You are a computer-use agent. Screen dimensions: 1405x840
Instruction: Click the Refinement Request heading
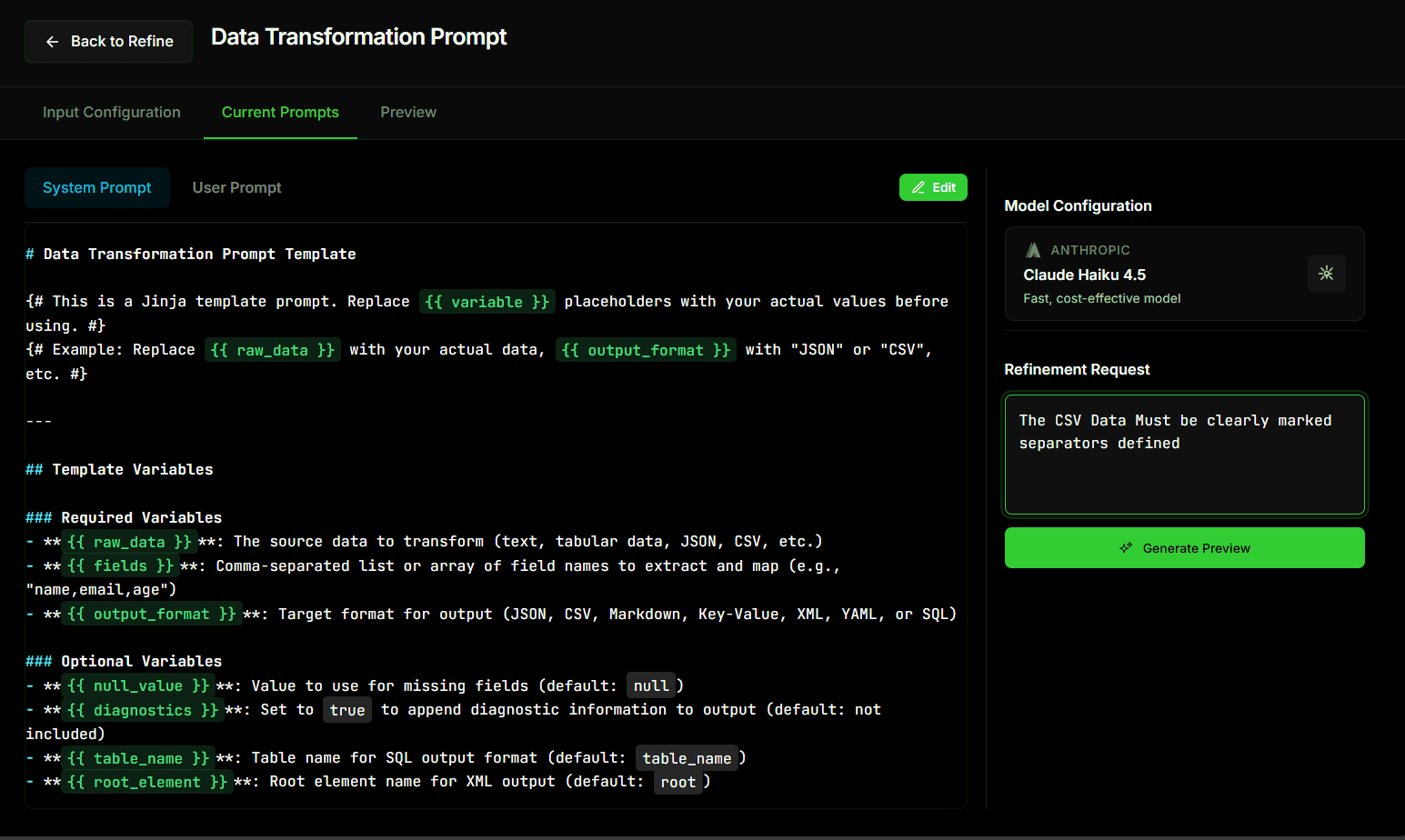(1077, 370)
